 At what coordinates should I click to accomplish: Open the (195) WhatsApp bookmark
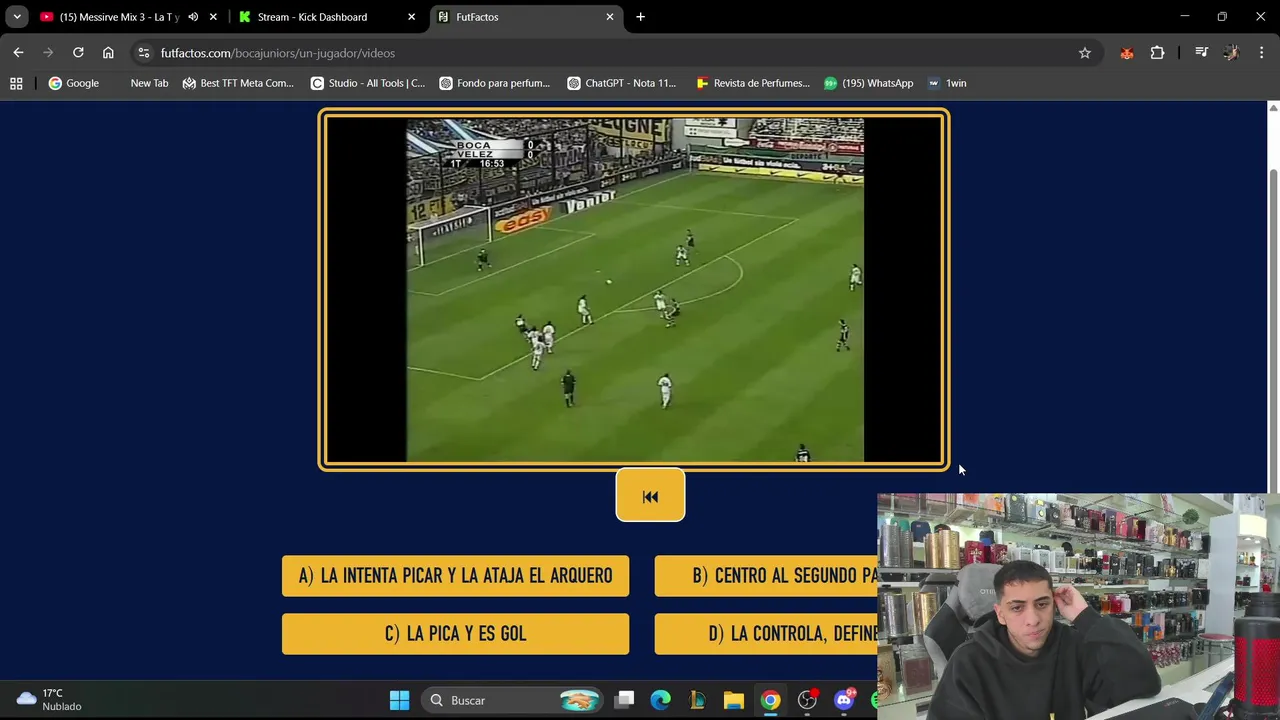(868, 83)
